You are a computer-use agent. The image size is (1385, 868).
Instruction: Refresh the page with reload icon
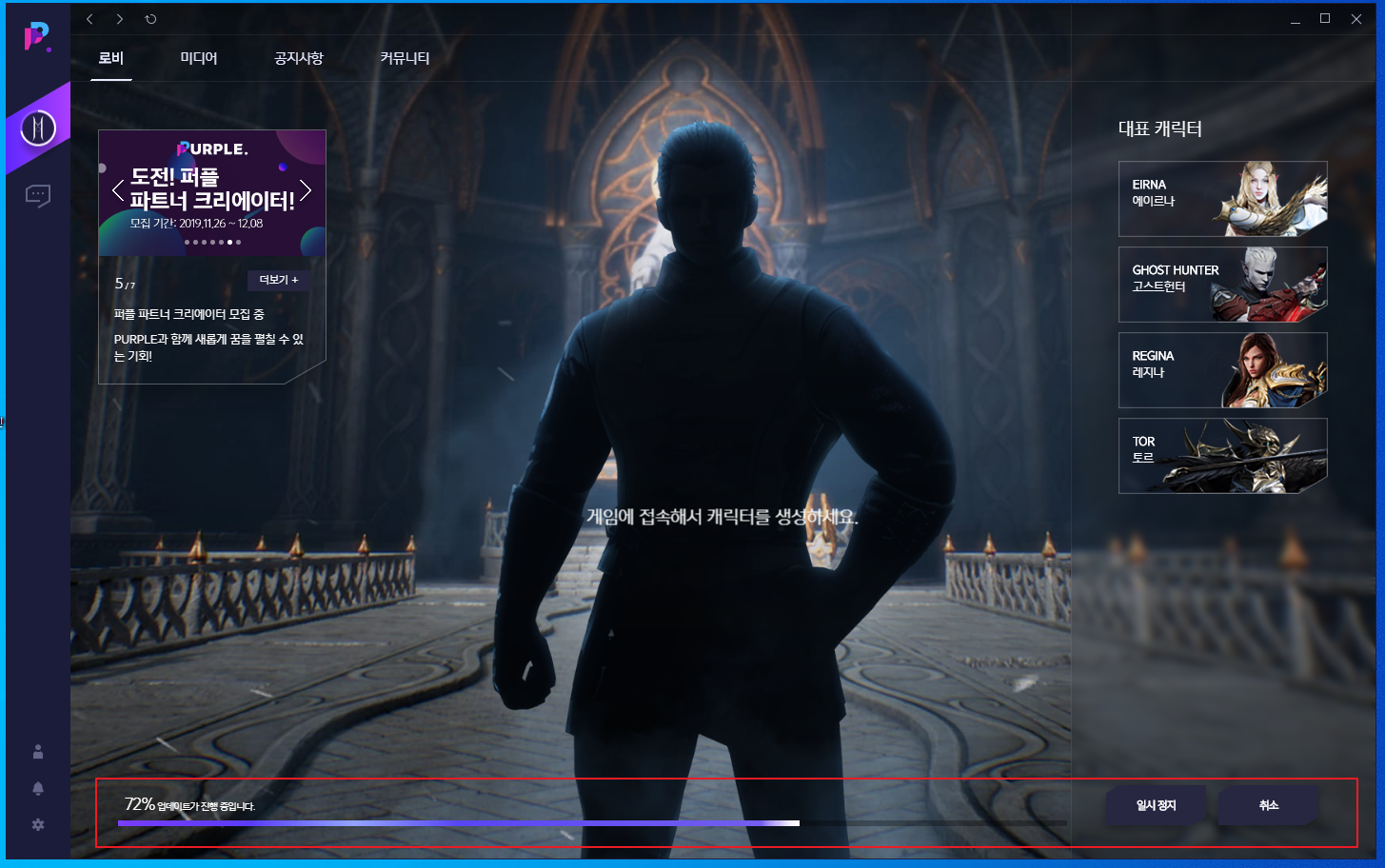click(x=150, y=19)
